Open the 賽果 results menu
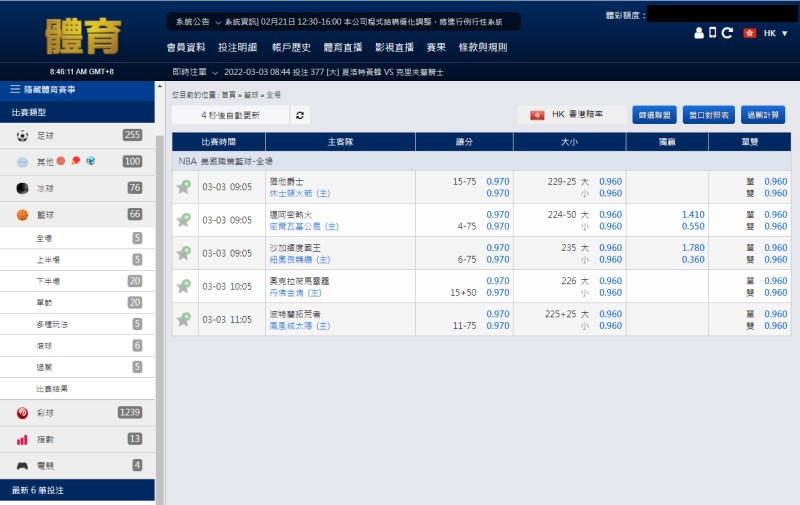The height and width of the screenshot is (505, 800). (436, 47)
